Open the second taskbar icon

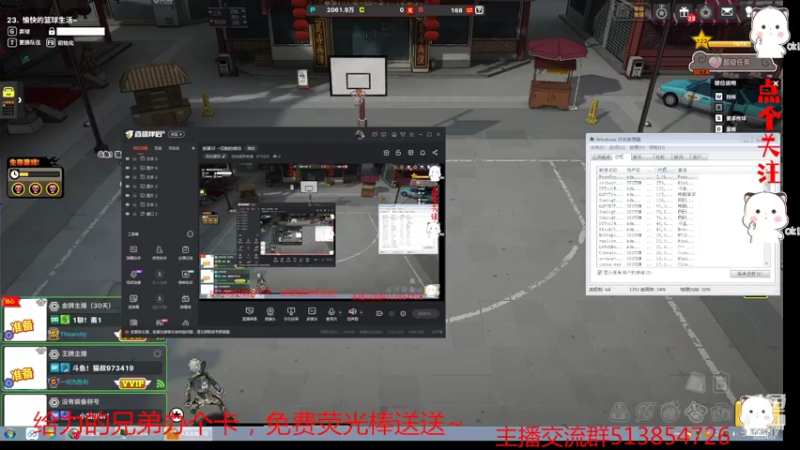click(32, 434)
